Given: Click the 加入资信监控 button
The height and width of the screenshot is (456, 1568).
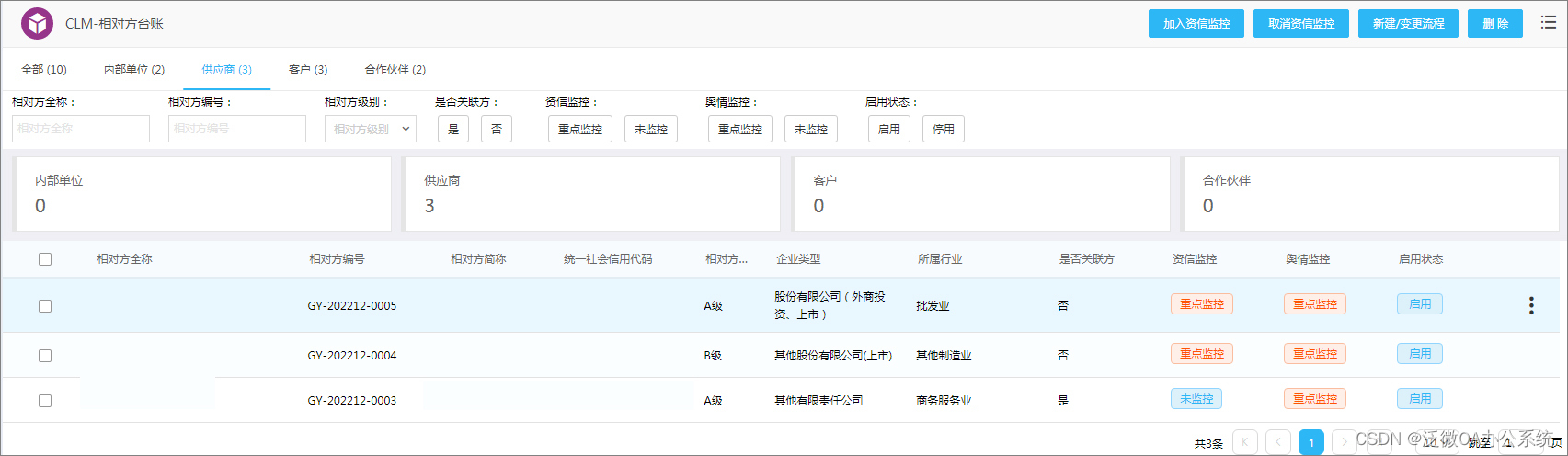Looking at the screenshot, I should coord(1196,24).
